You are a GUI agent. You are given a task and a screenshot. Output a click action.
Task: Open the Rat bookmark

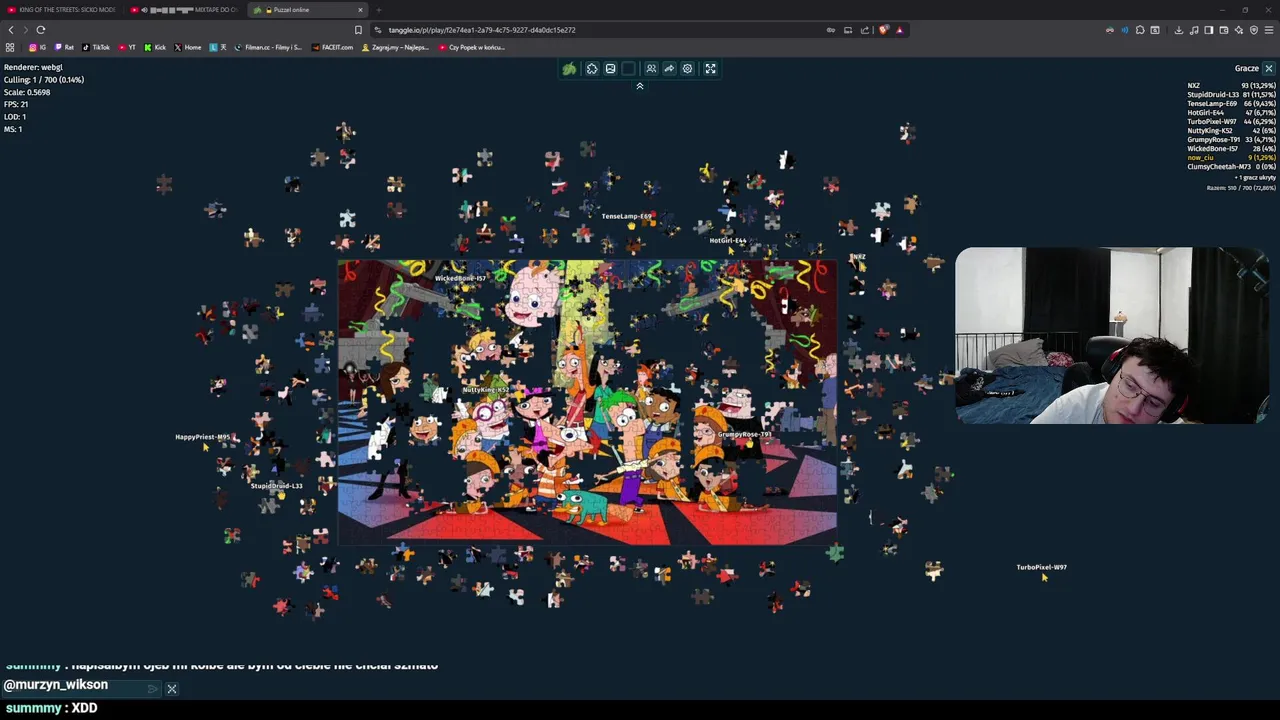[65, 47]
